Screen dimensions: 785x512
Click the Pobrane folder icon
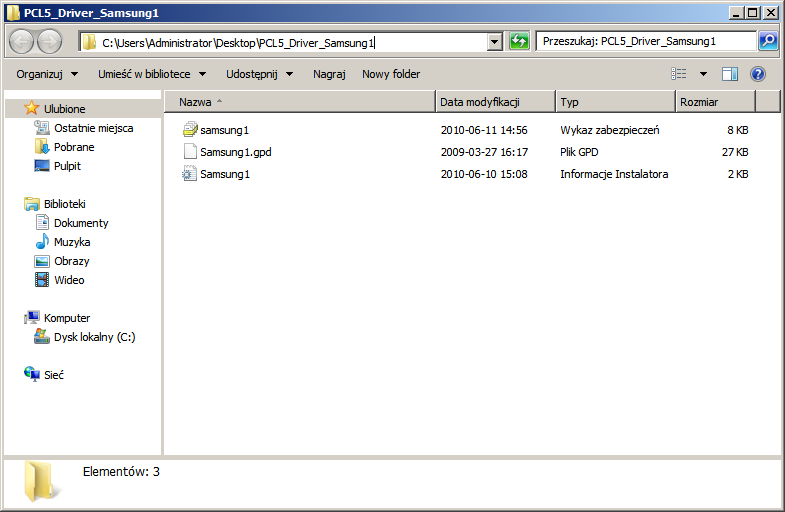pyautogui.click(x=42, y=147)
